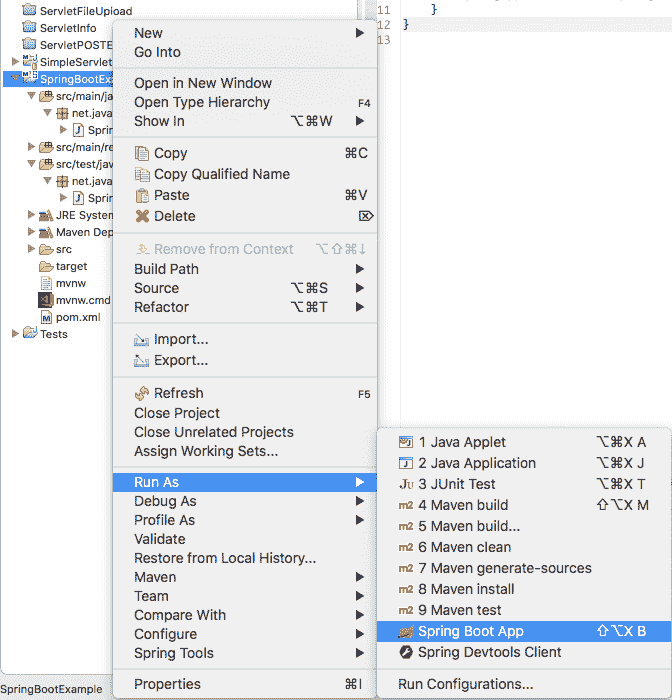Click the Copy icon in context menu
Viewport: 672px width, 700px height.
(142, 153)
